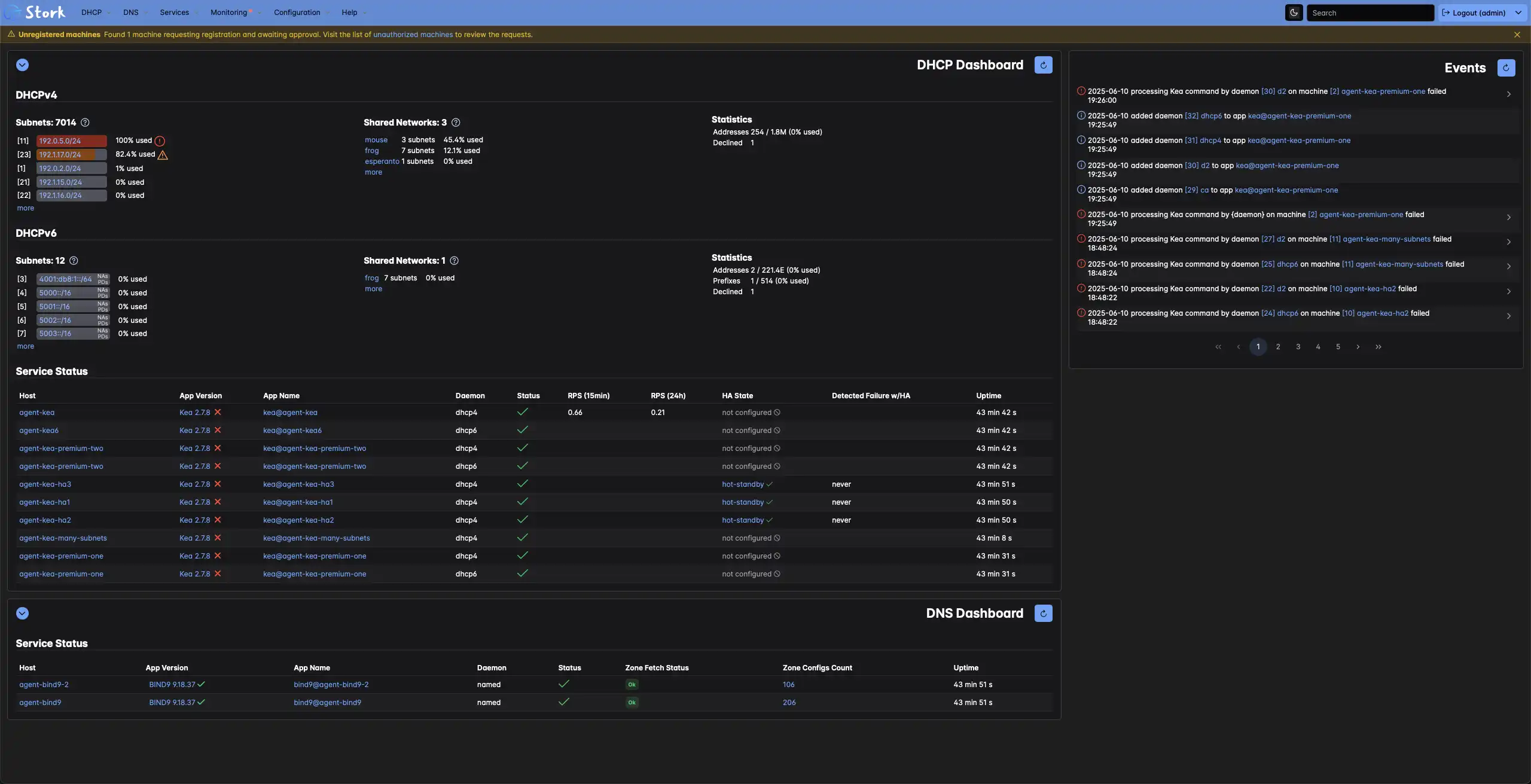This screenshot has height=784, width=1531.
Task: Refresh the Events panel
Action: point(1506,68)
